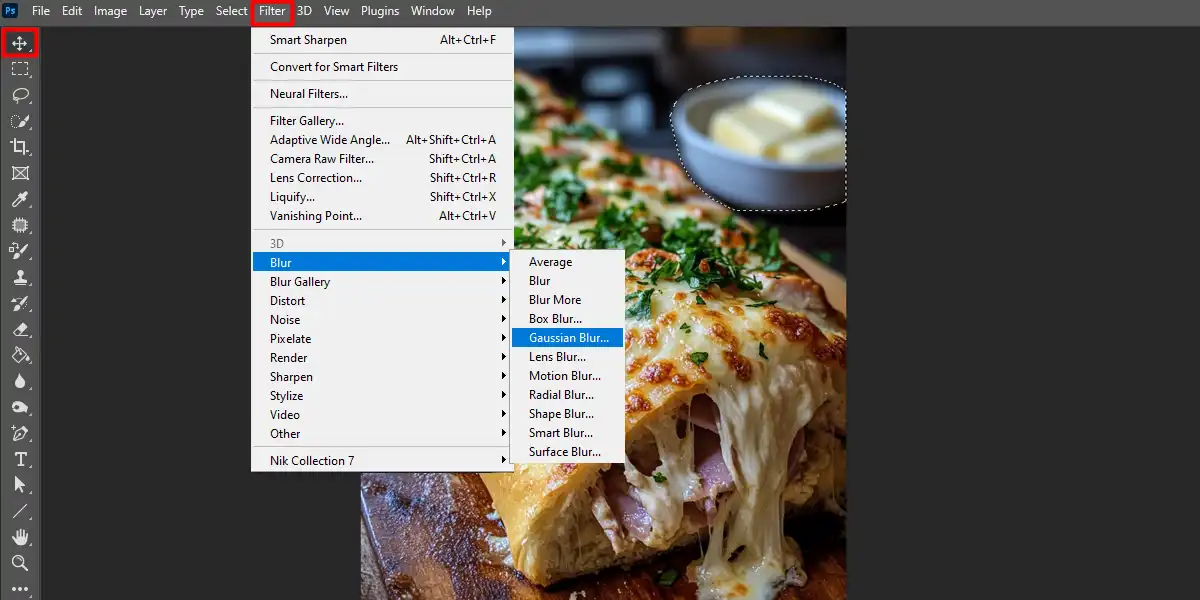
Task: Select the Lasso tool
Action: coord(20,95)
